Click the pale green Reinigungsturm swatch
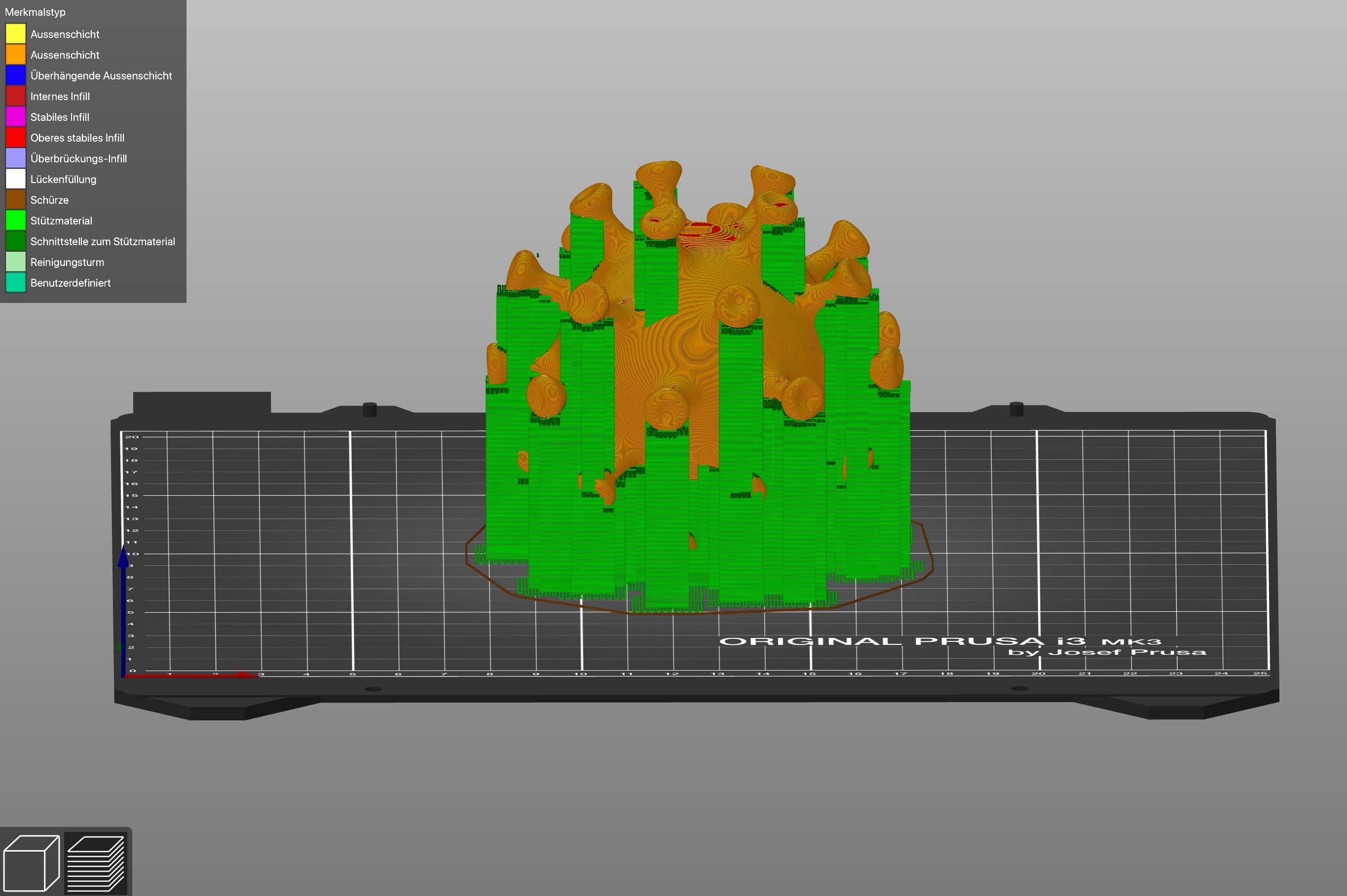1347x896 pixels. point(15,261)
